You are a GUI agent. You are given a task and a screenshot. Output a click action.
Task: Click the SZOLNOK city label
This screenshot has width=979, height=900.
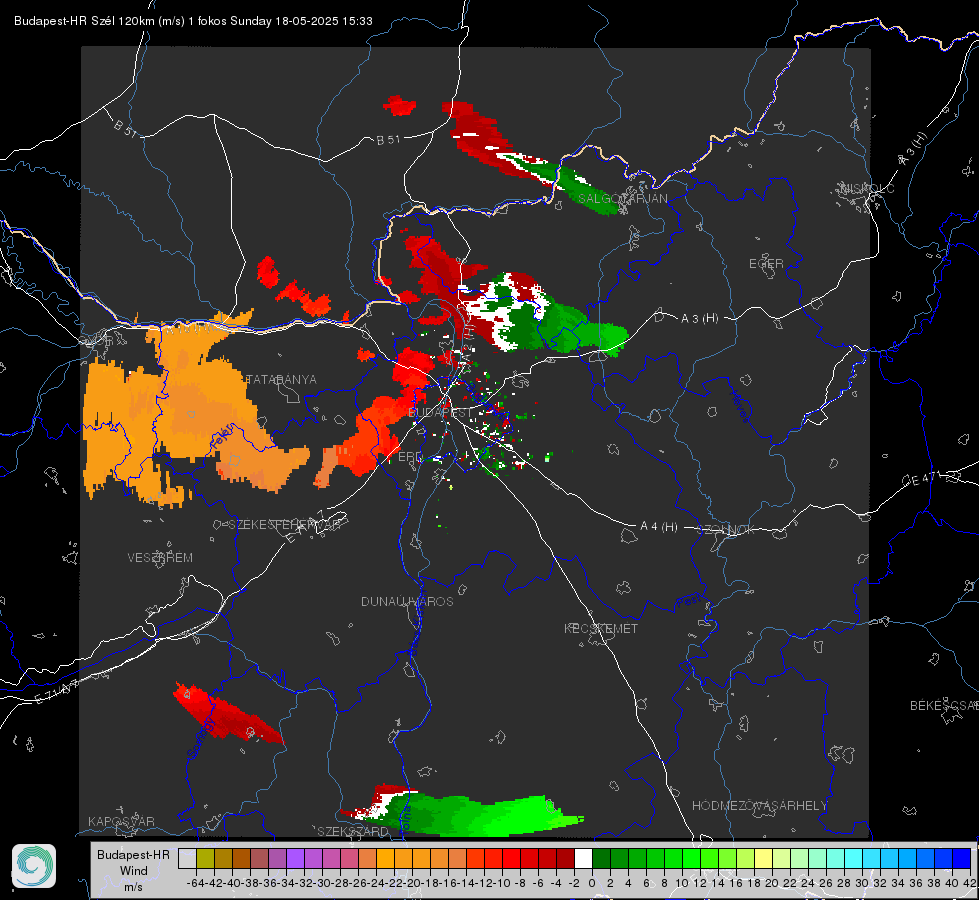click(726, 530)
